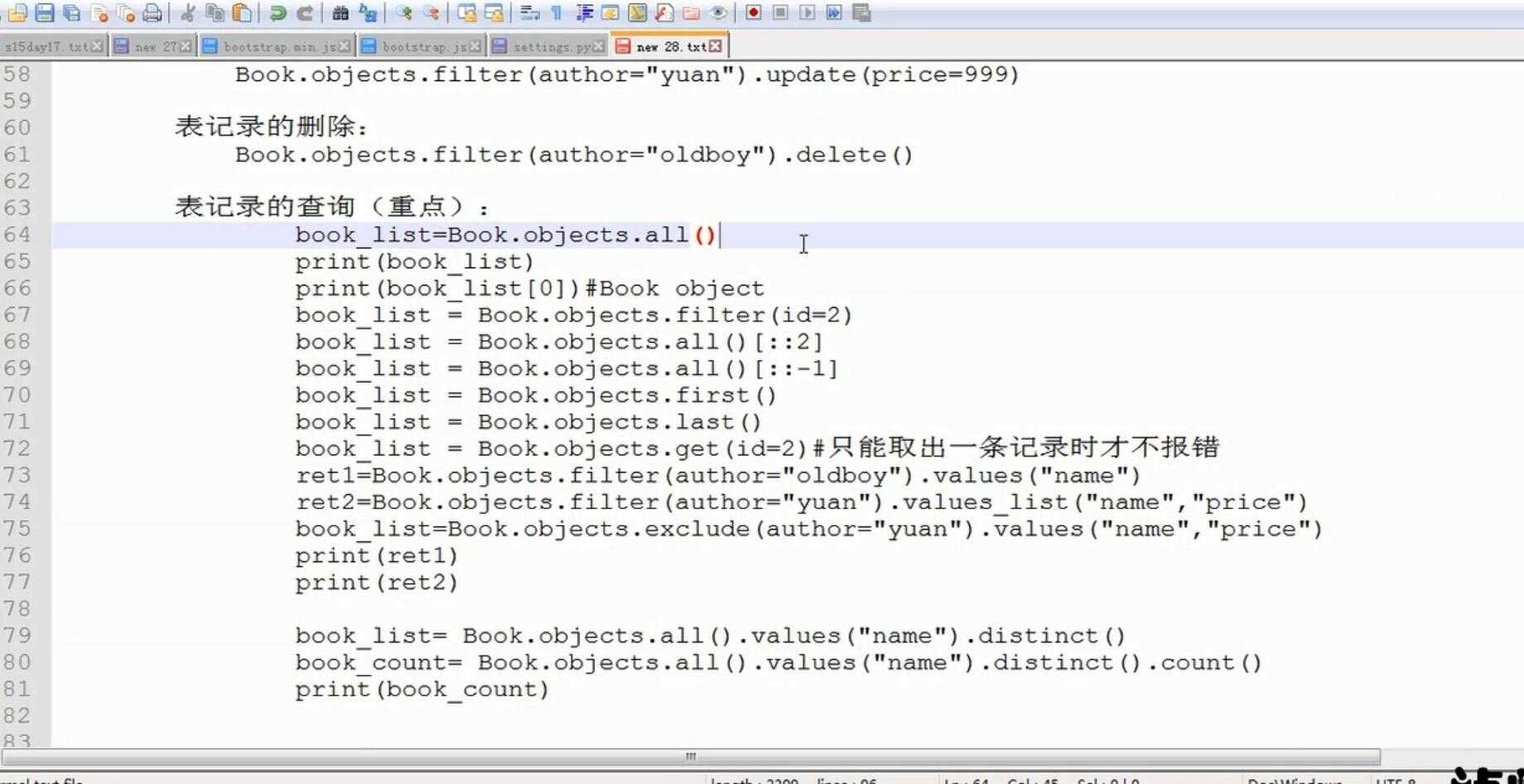This screenshot has width=1524, height=784.
Task: Close the s15day17.txt tab
Action: (98, 46)
